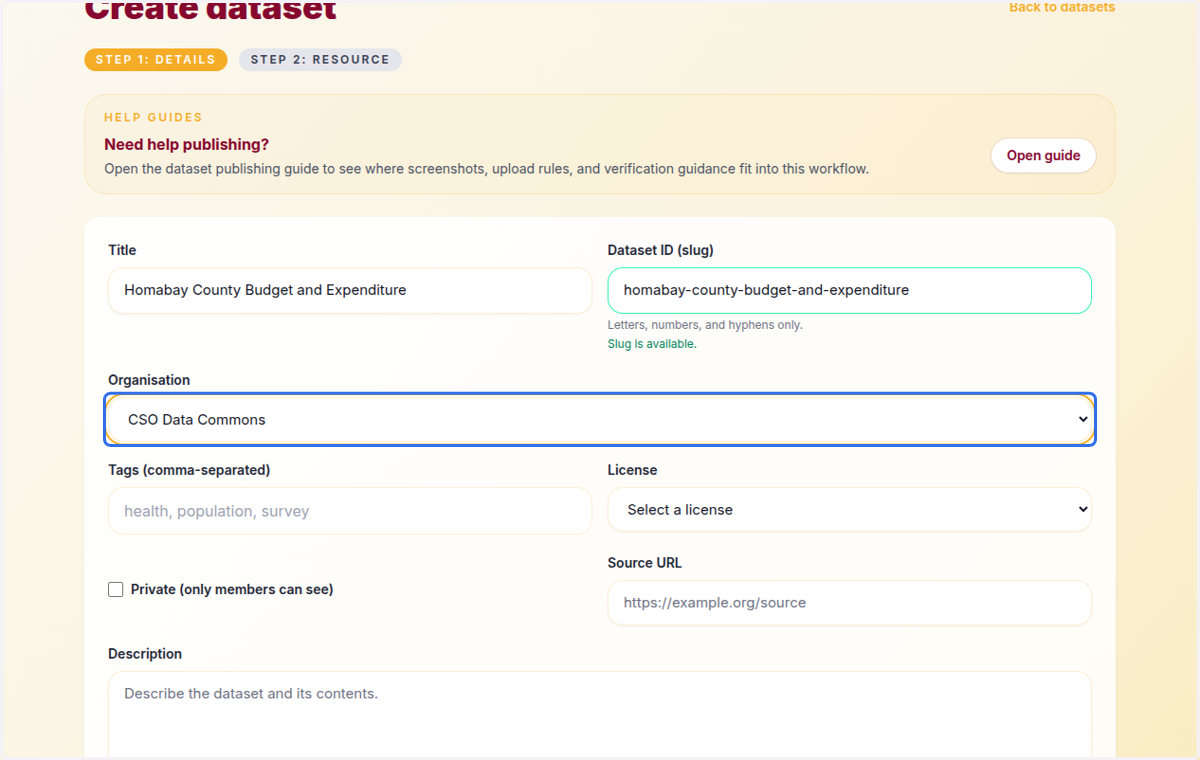Click the 'HELP GUIDES' label
This screenshot has width=1200, height=760.
153,117
